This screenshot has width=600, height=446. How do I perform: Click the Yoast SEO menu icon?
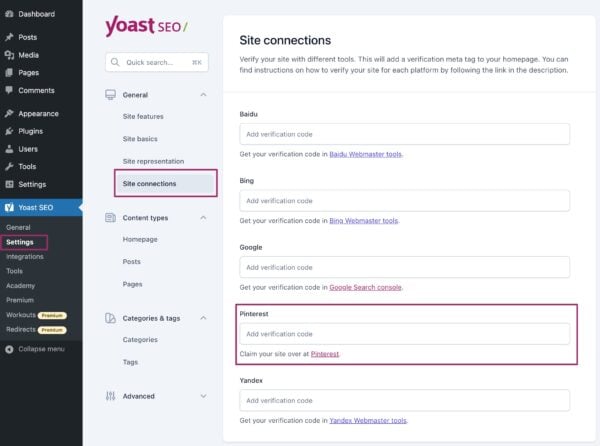click(x=9, y=208)
